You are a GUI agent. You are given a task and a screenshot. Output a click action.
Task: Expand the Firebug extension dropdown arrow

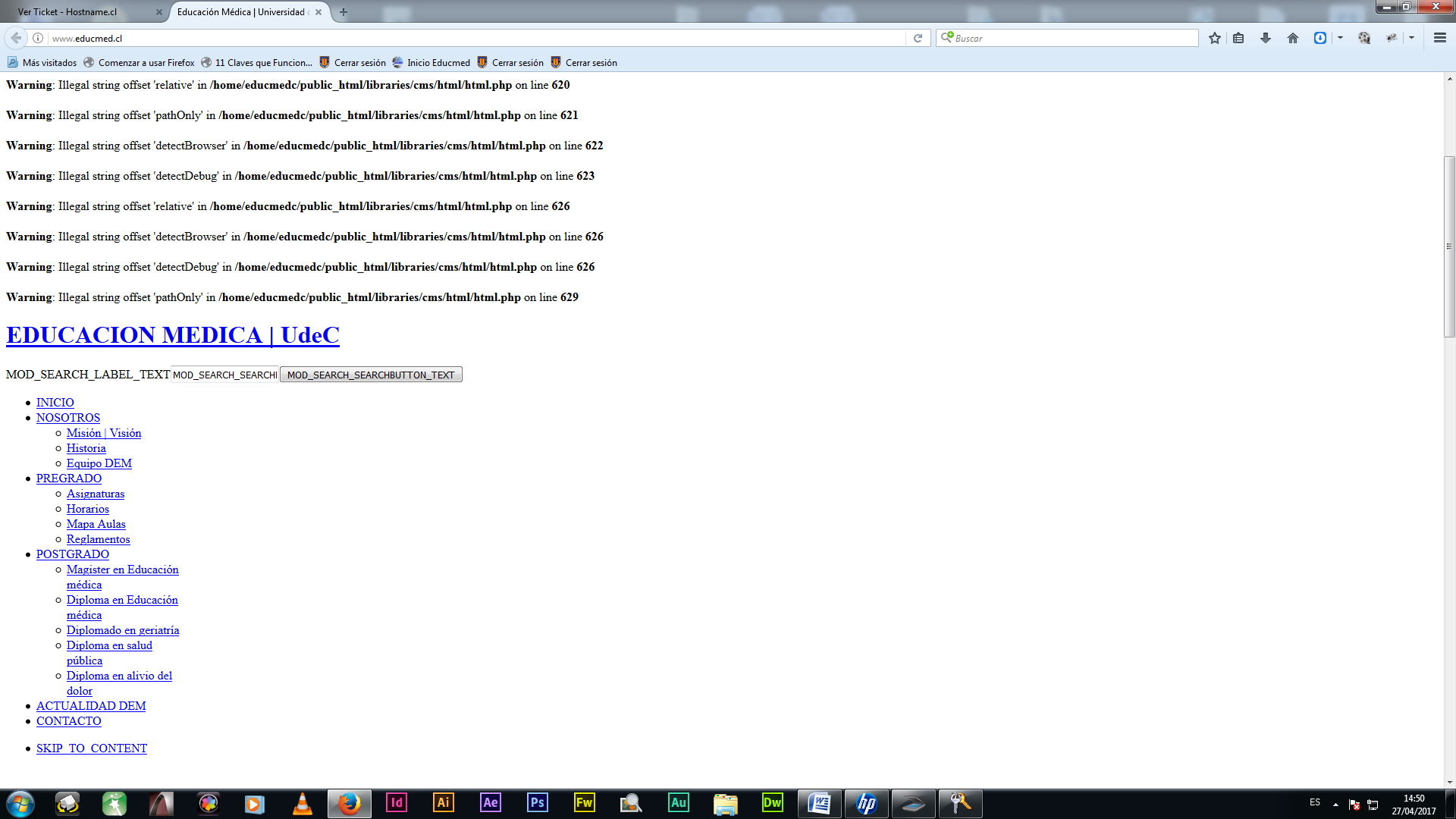(1411, 38)
